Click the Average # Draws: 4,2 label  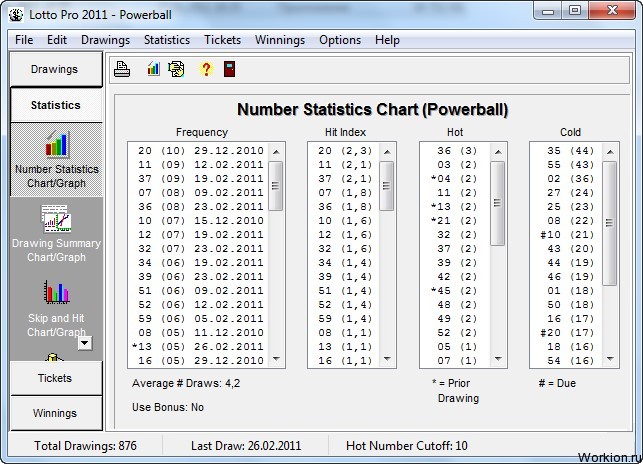(186, 383)
